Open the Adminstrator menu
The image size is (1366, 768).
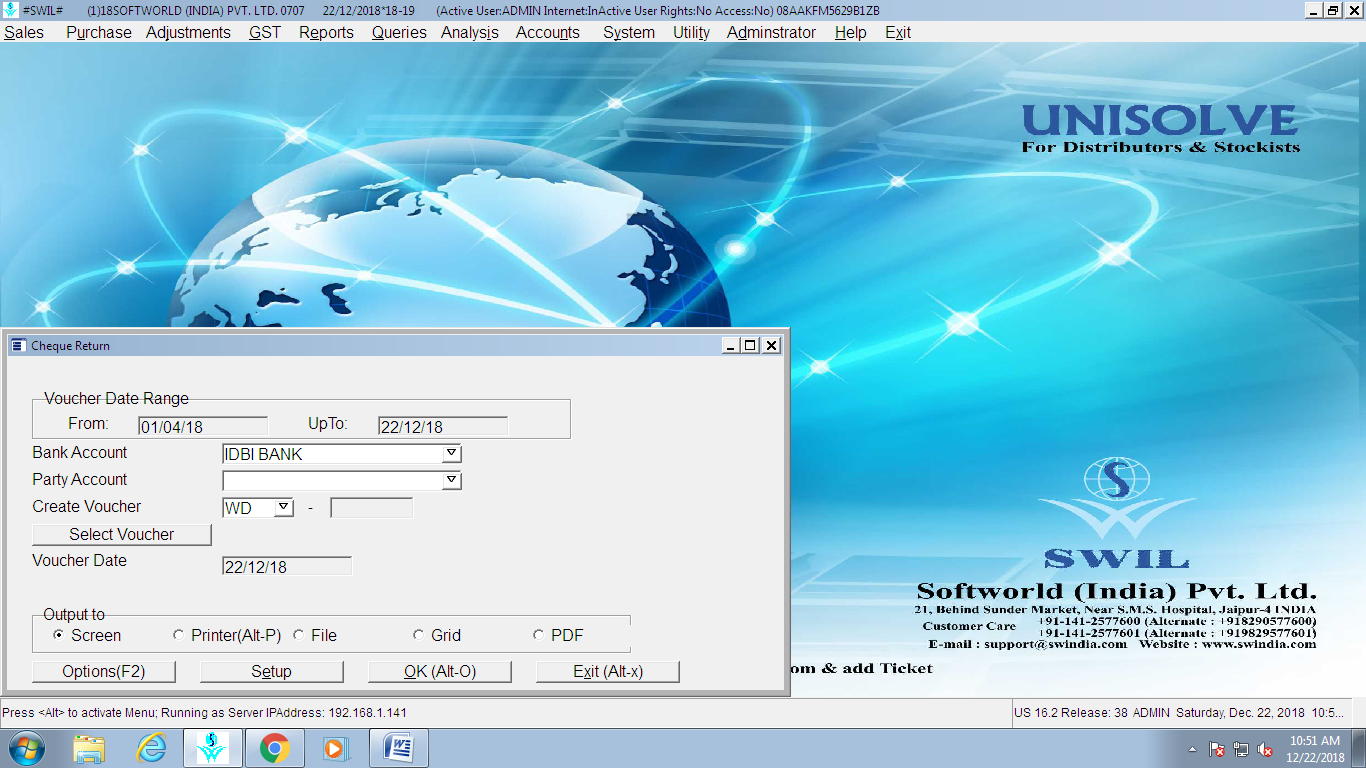pos(771,32)
